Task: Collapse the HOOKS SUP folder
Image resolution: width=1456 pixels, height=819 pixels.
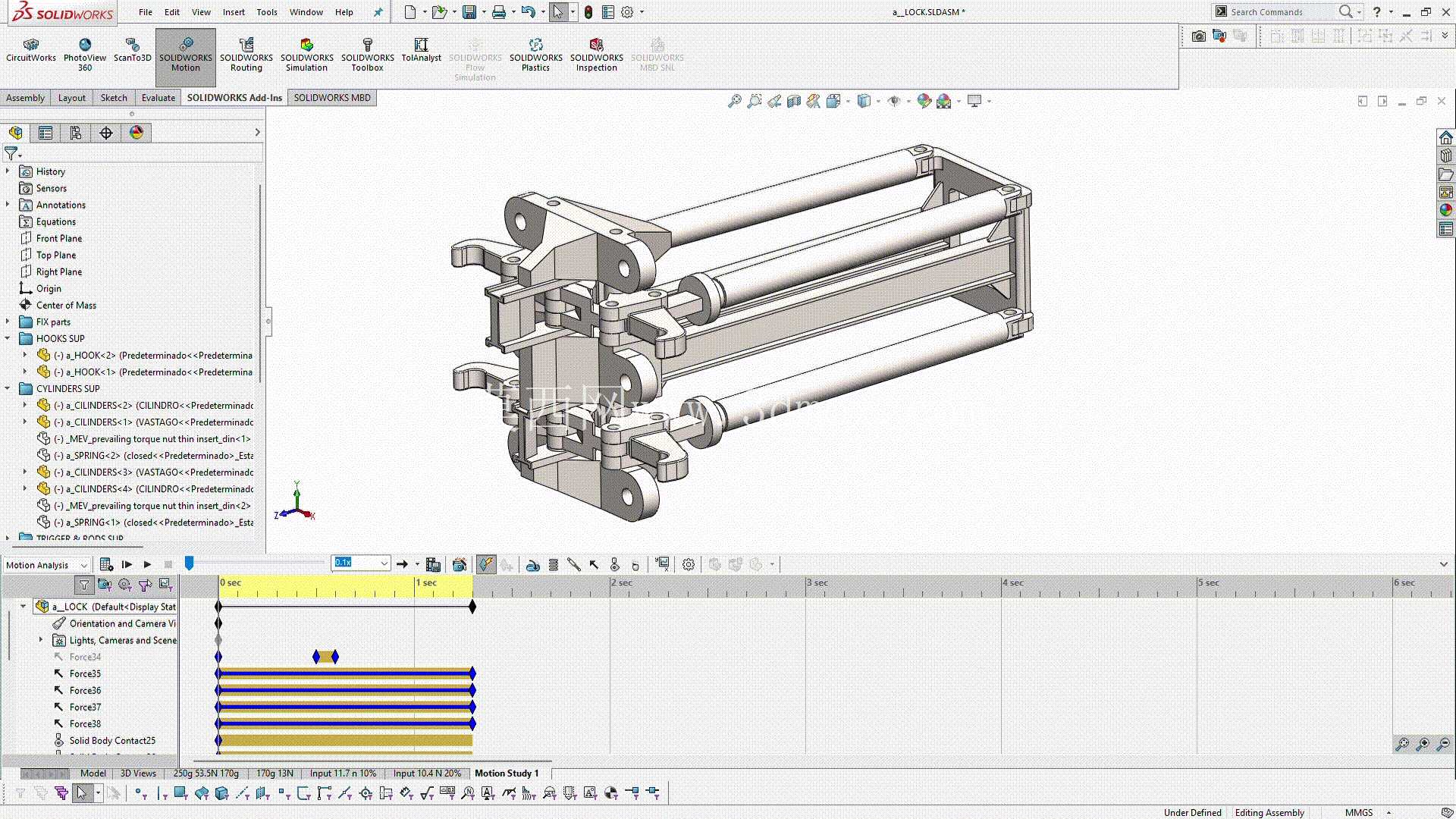Action: [8, 338]
